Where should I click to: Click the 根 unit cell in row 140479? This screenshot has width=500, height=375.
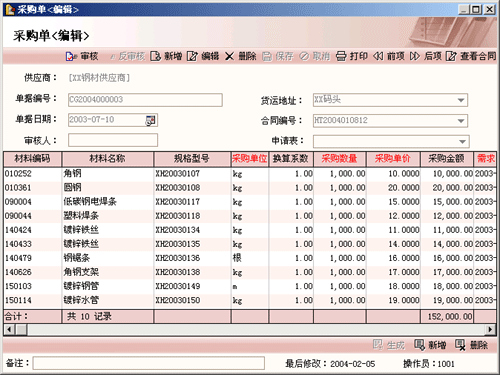250,258
